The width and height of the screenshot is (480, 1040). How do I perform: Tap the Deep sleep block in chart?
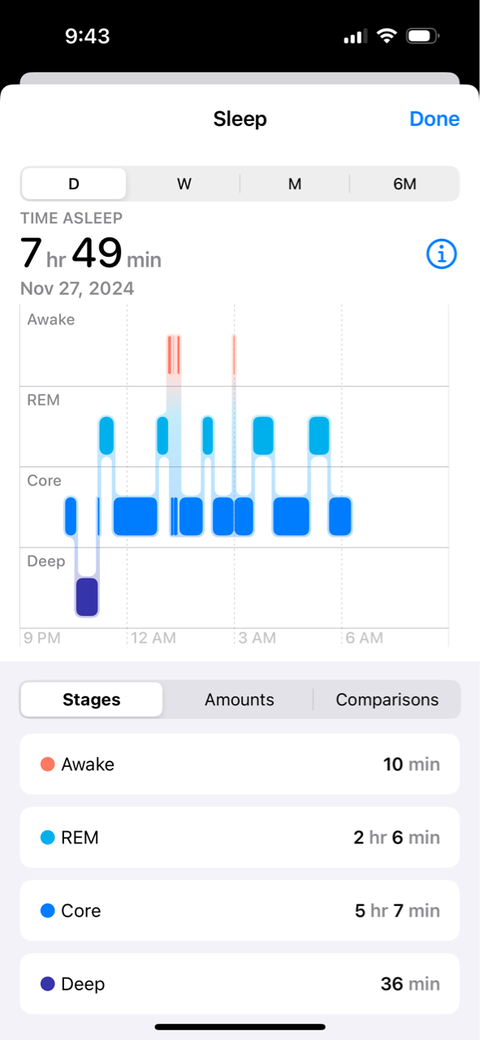(x=87, y=596)
